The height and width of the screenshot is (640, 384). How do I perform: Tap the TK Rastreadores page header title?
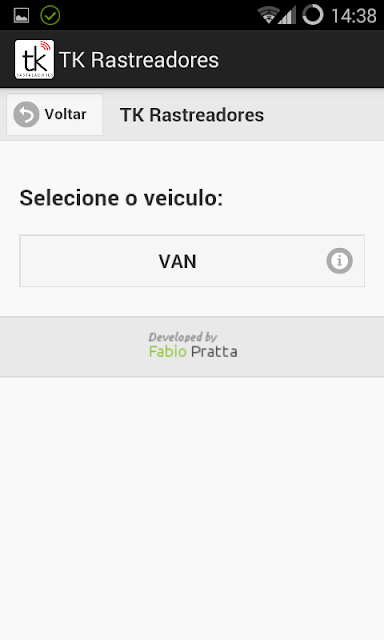coord(192,115)
